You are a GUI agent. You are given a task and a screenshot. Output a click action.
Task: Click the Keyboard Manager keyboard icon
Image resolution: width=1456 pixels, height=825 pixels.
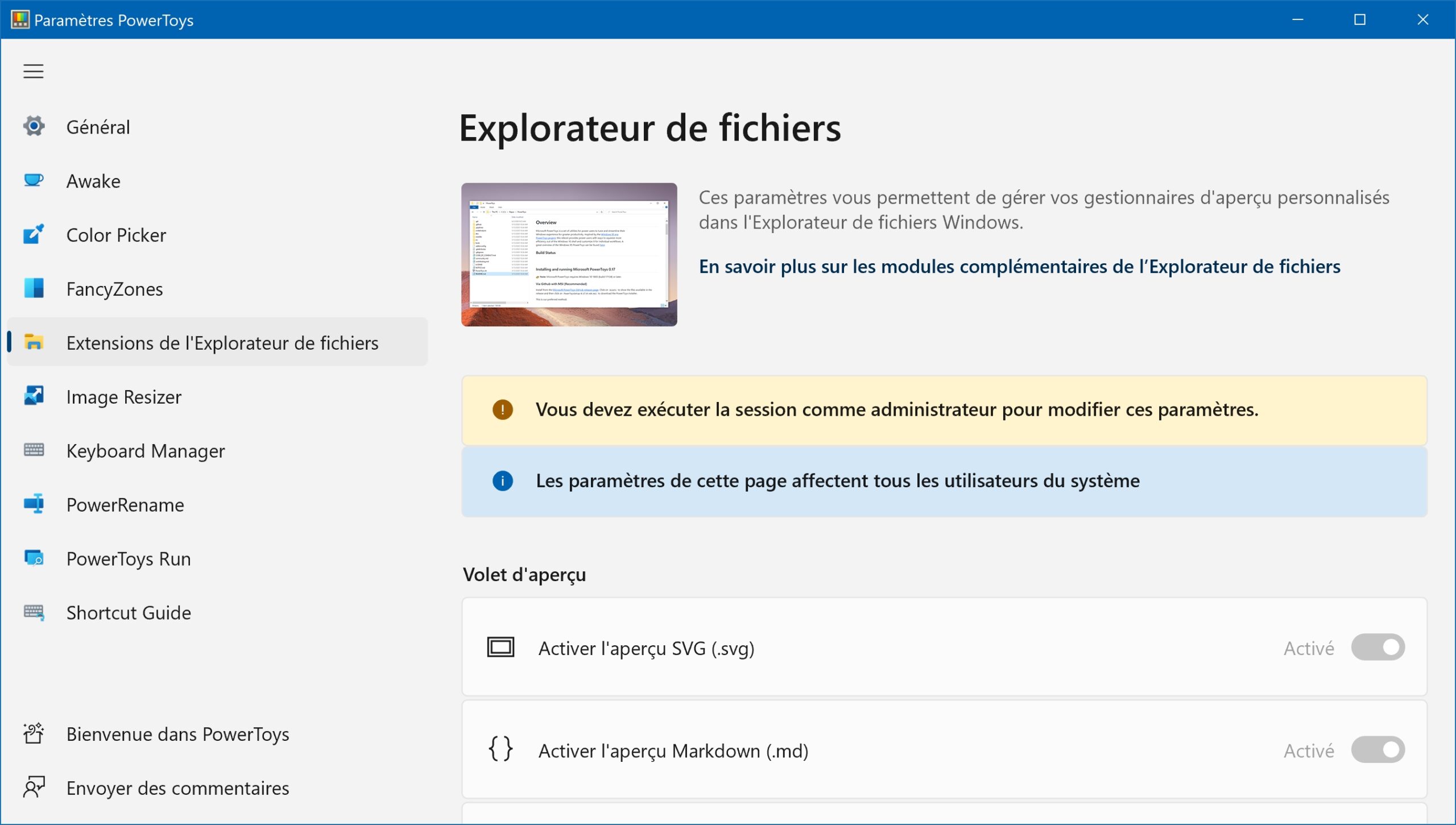tap(34, 450)
